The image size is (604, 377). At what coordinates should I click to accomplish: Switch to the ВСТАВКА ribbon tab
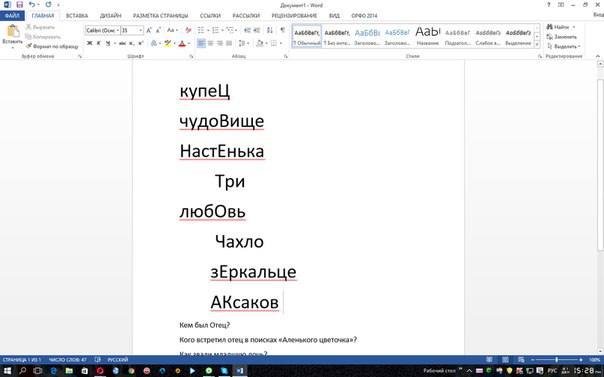click(77, 16)
